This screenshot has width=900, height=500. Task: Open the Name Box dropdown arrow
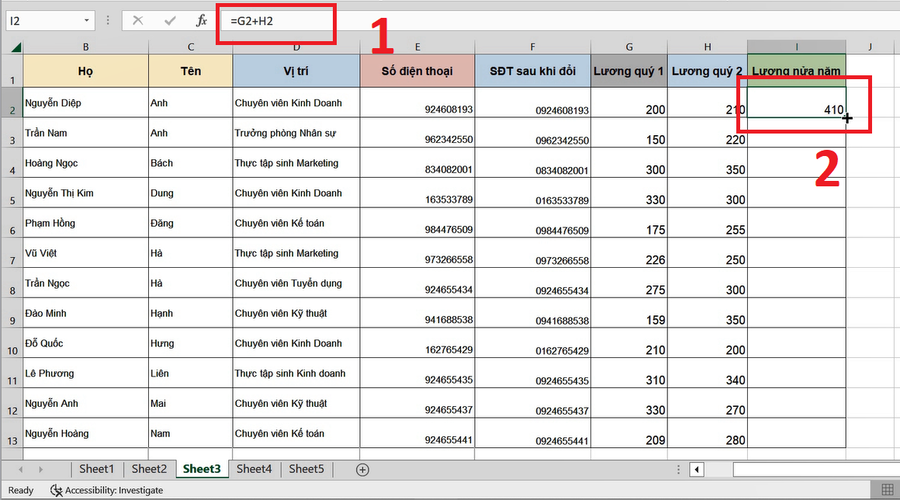tap(86, 21)
